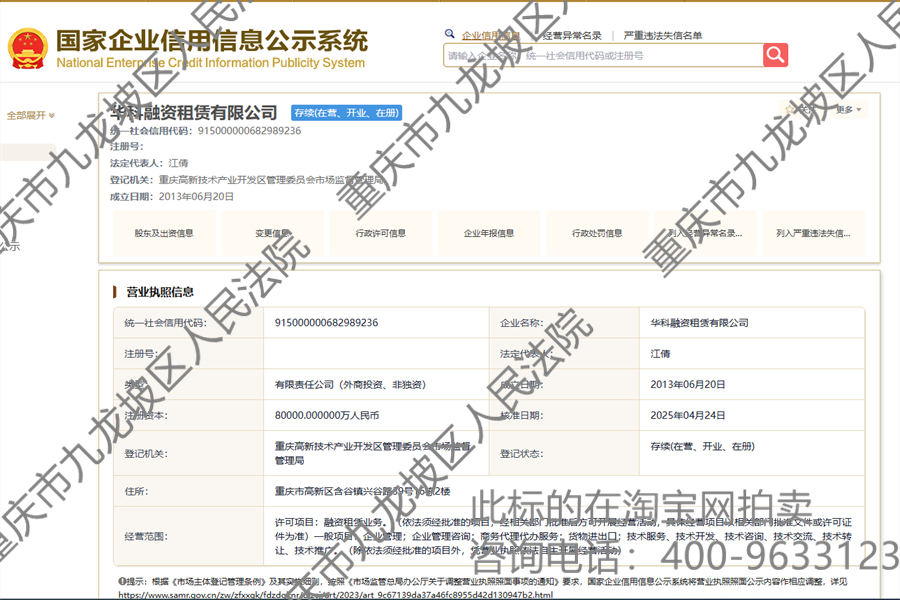Select the 经营异常名录 search tab

tap(572, 36)
